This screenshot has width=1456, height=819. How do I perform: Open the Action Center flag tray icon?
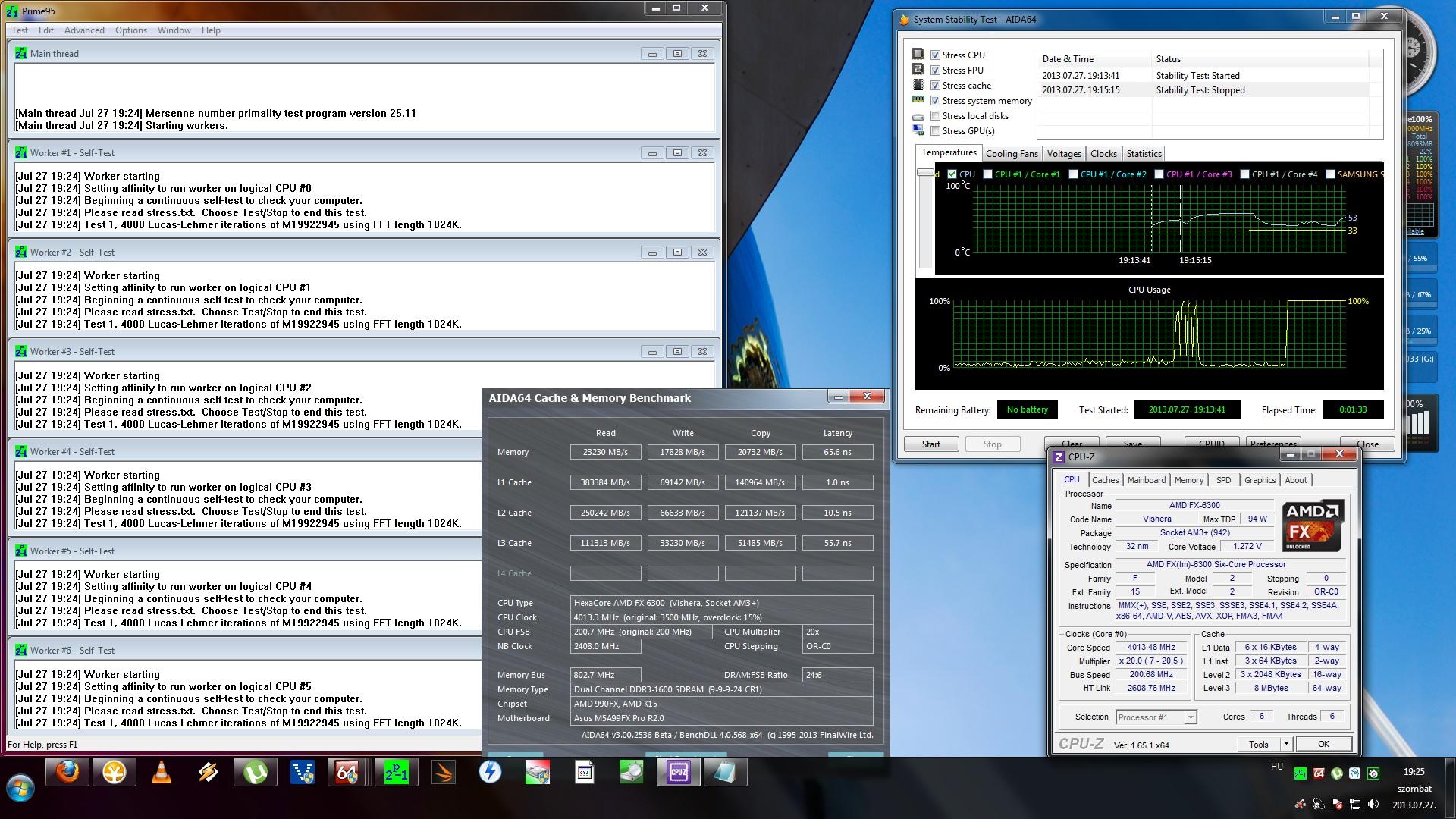1337,805
